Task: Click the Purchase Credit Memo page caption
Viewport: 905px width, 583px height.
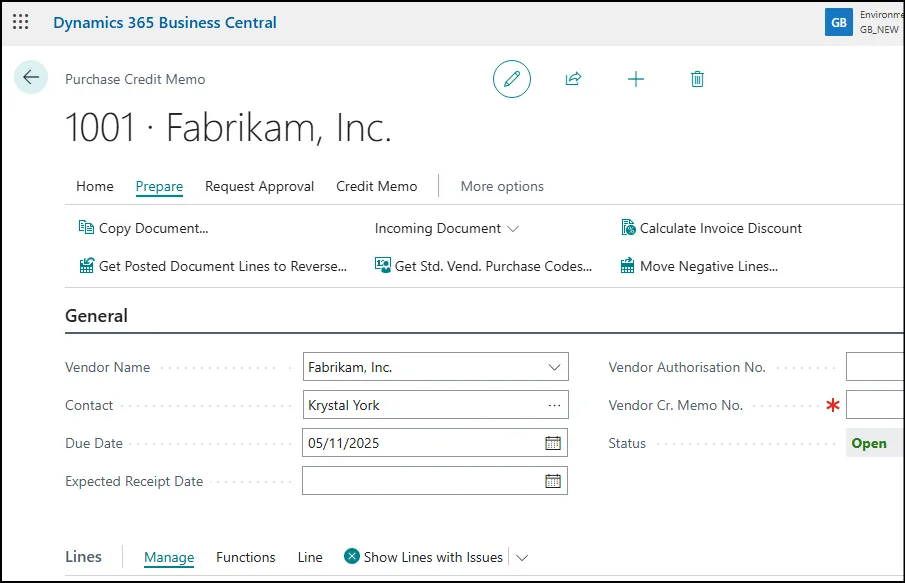Action: 135,79
